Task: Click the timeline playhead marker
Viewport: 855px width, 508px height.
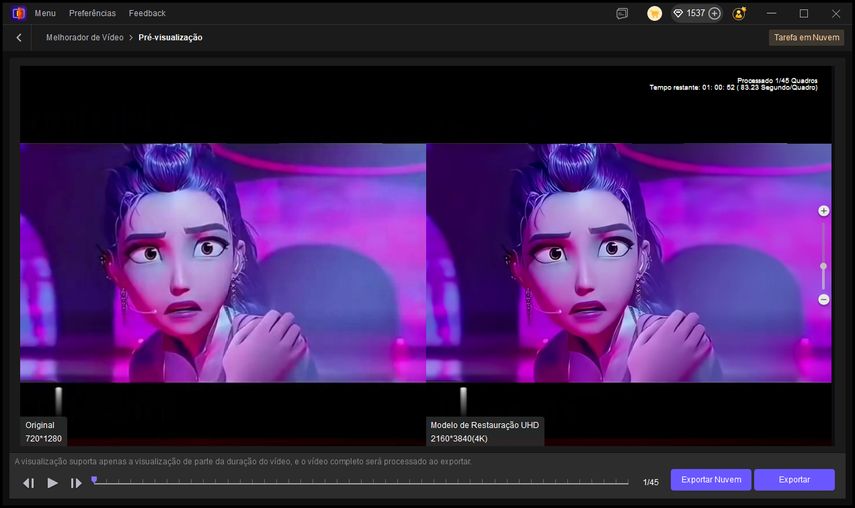Action: tap(94, 480)
